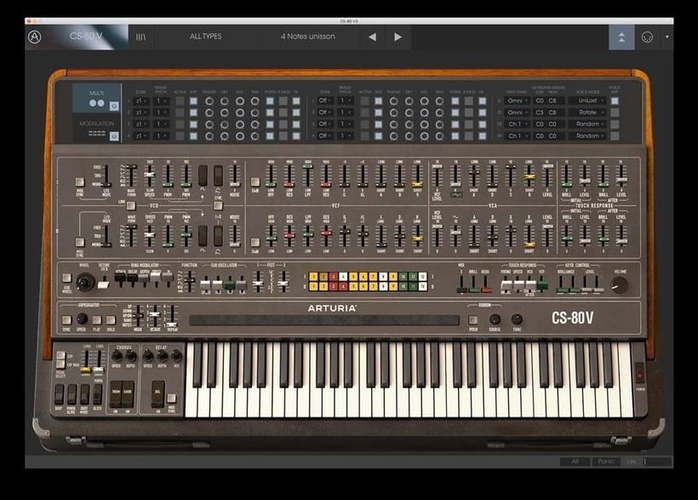Click the first row first knob in left multi block

point(209,101)
